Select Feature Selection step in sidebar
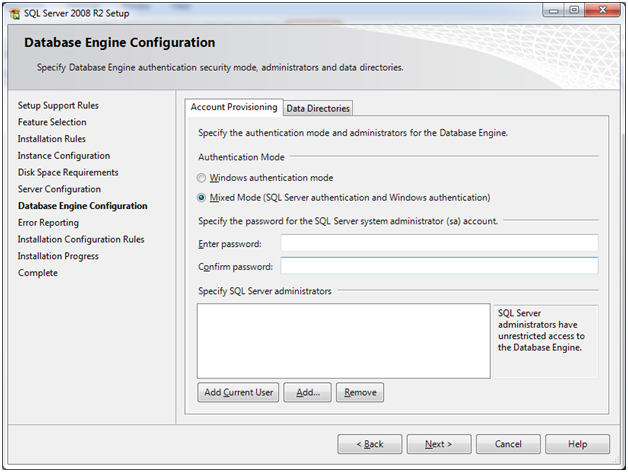Viewport: 628px width, 472px height. tap(52, 122)
